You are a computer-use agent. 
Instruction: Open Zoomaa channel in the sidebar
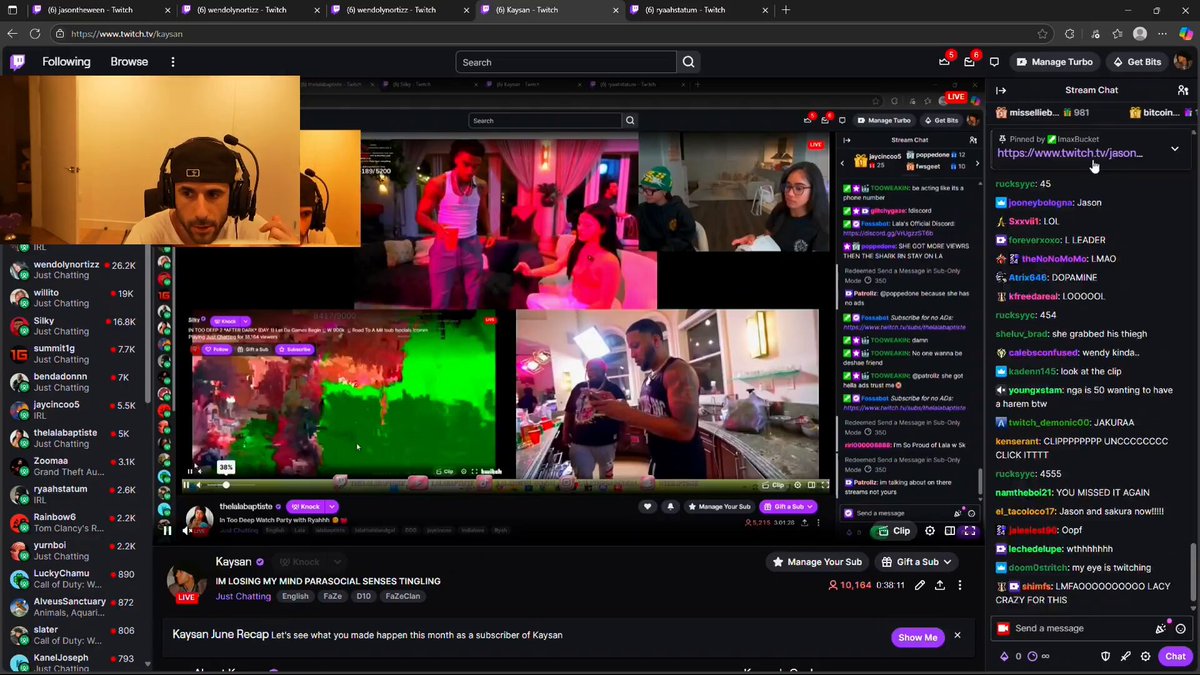click(76, 467)
